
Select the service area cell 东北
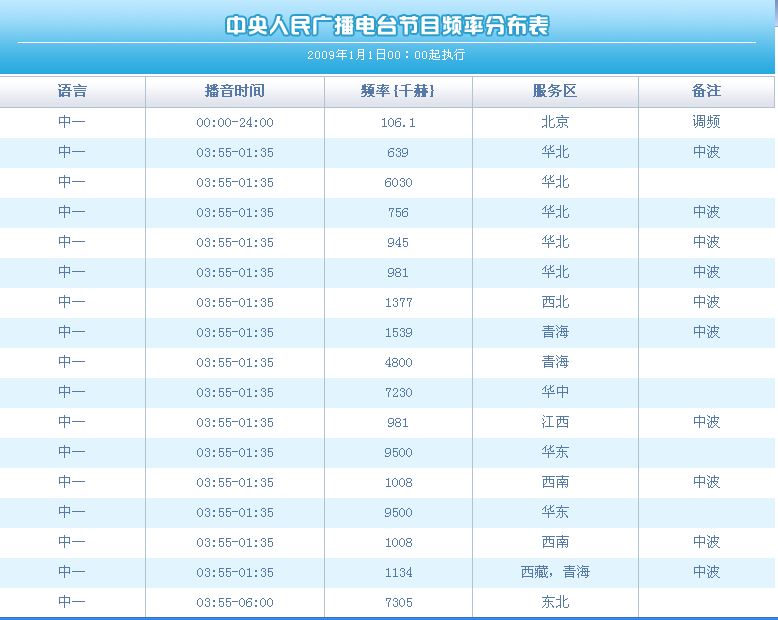[555, 602]
